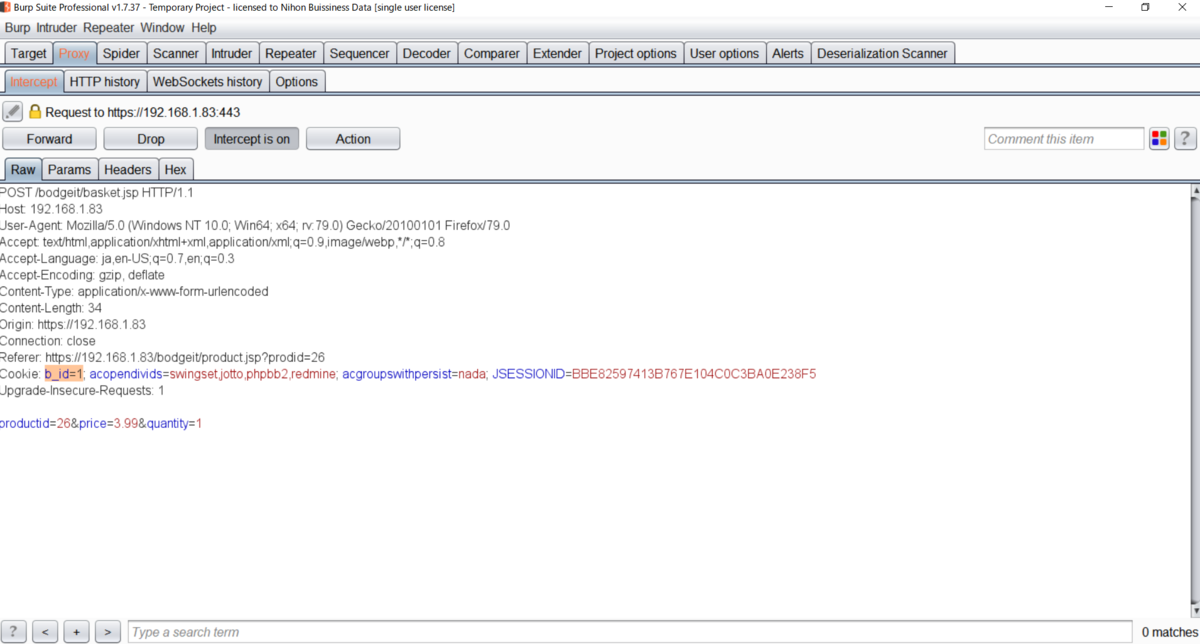
Task: Click the Content-Type header line
Action: pyautogui.click(x=134, y=292)
